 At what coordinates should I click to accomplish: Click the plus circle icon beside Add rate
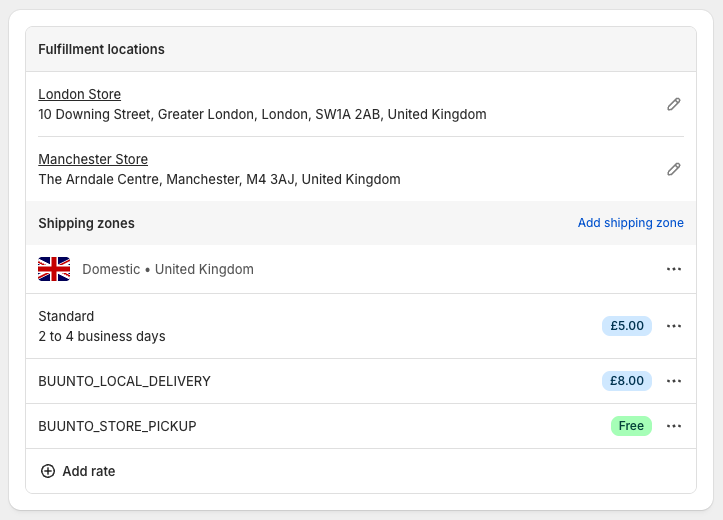pyautogui.click(x=48, y=471)
